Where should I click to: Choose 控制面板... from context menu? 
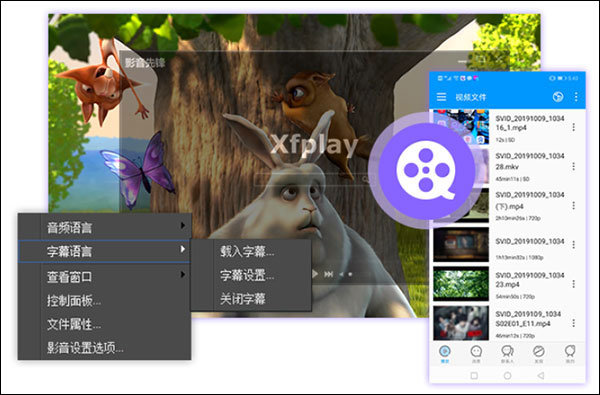coord(104,301)
